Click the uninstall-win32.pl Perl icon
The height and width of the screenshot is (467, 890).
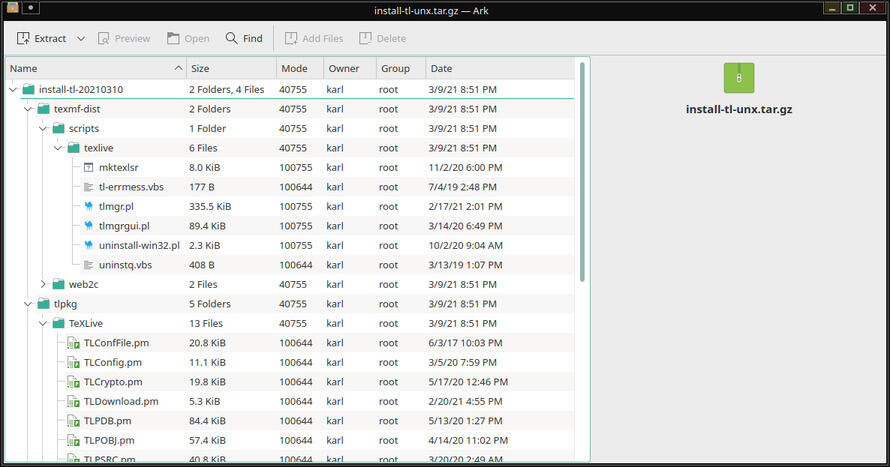[89, 246]
